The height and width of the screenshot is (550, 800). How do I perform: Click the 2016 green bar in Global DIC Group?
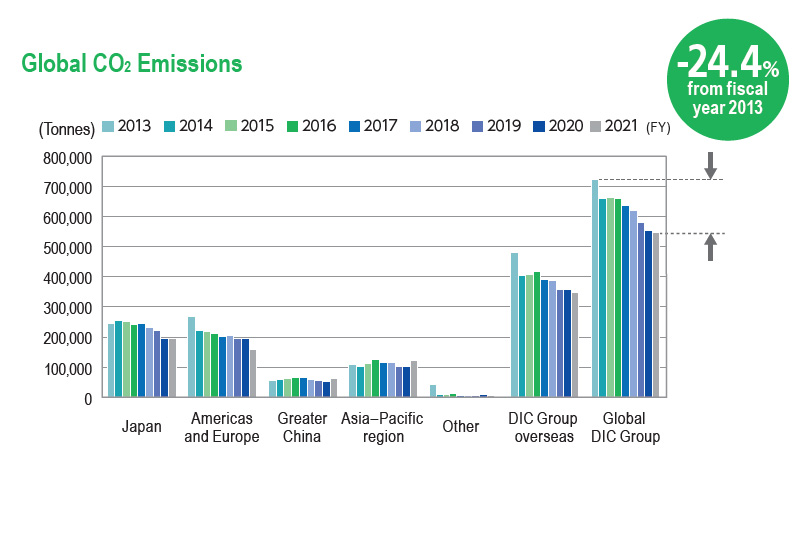(x=618, y=298)
